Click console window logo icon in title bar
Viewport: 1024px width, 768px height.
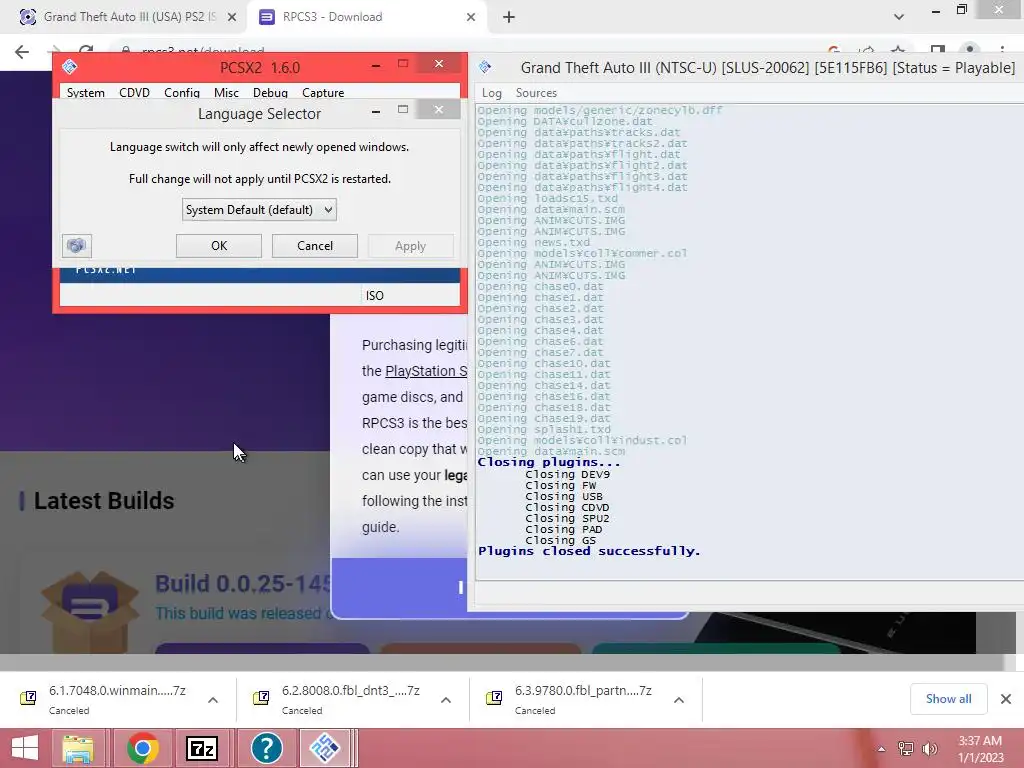click(485, 67)
